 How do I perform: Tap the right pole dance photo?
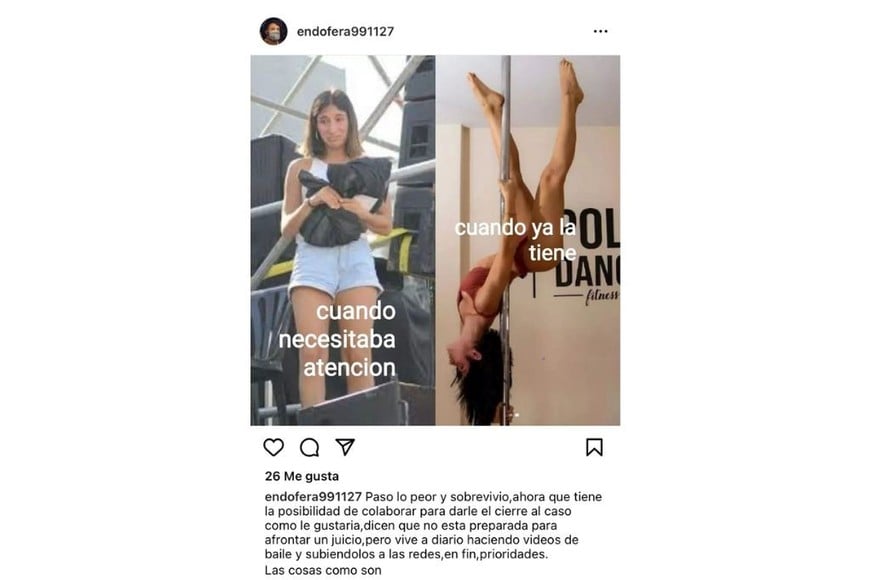point(528,240)
